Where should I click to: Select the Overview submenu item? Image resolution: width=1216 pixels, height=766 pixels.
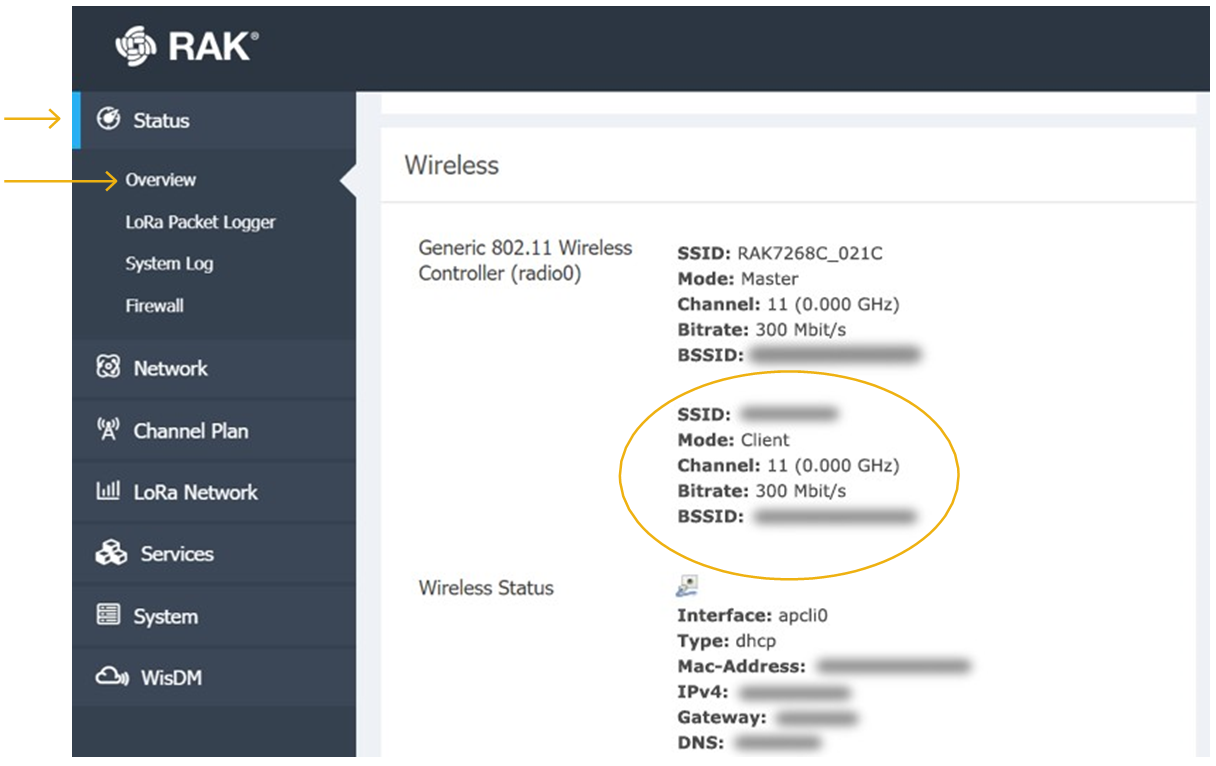161,180
